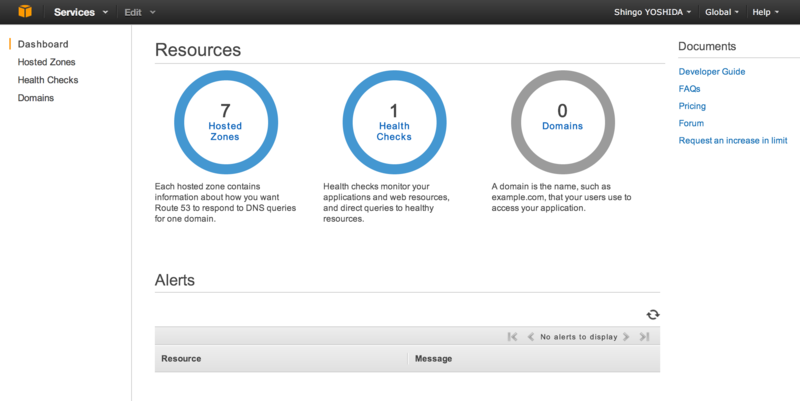The image size is (800, 401).
Task: Click the Documents heading
Action: [707, 46]
